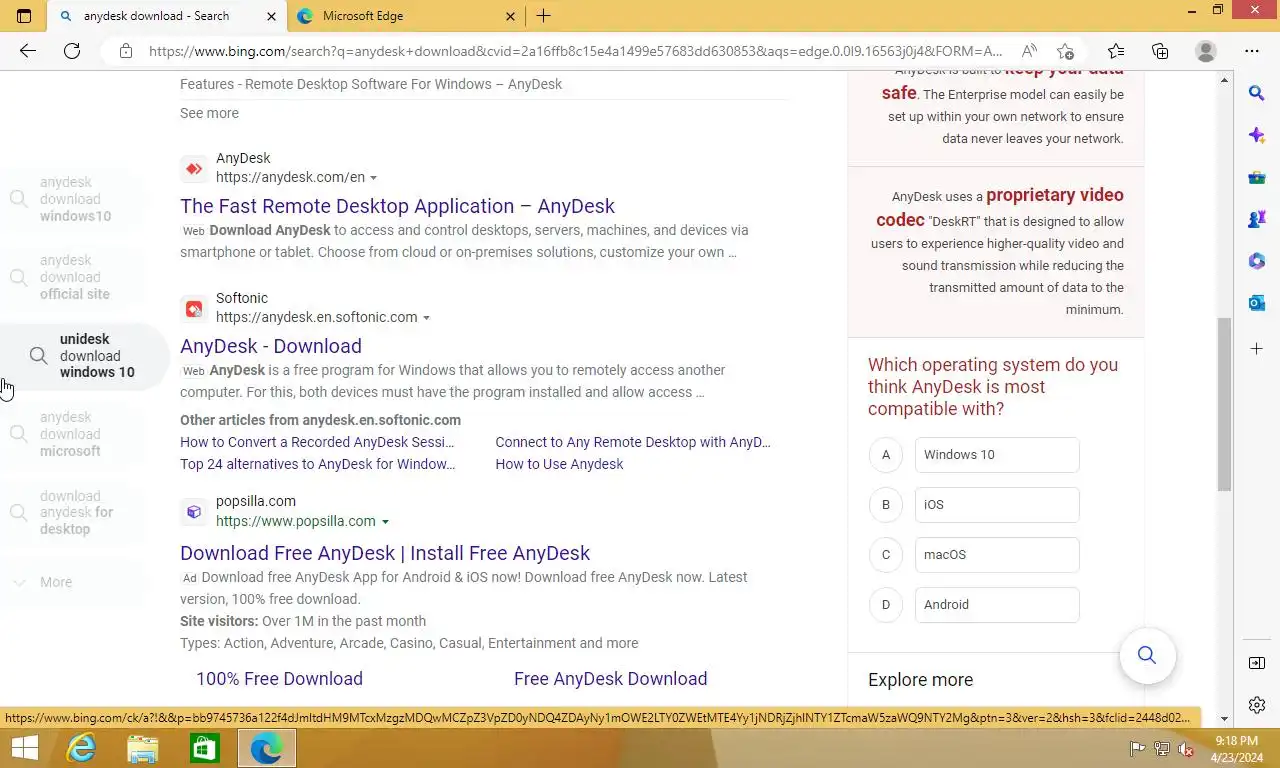Open AnyDesk - Download Softonic result

271,346
